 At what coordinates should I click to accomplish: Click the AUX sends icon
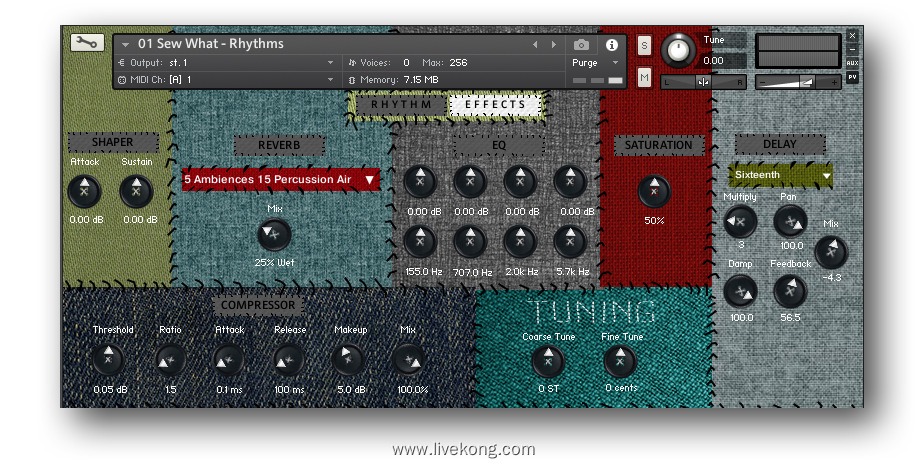[x=852, y=63]
